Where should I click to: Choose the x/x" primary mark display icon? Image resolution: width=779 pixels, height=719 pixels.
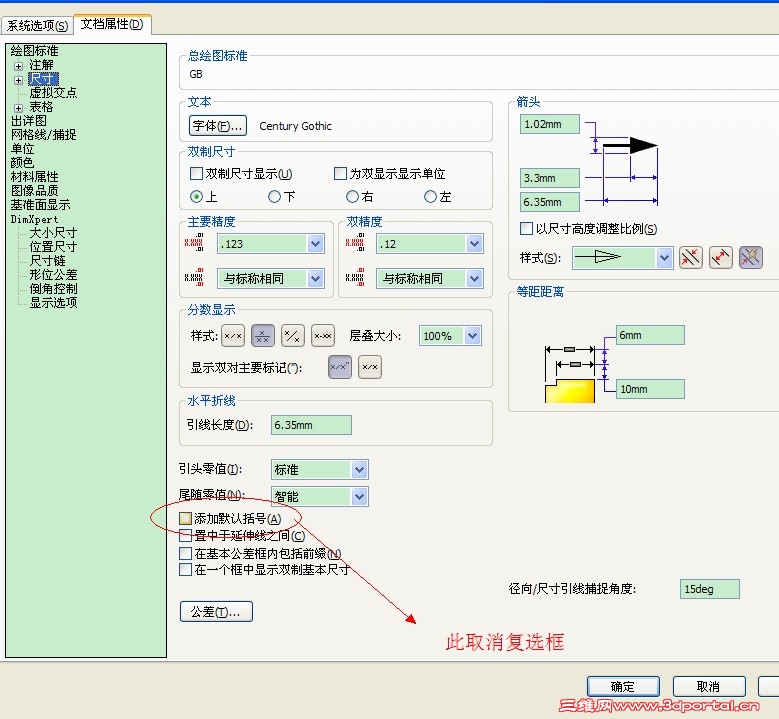(340, 367)
